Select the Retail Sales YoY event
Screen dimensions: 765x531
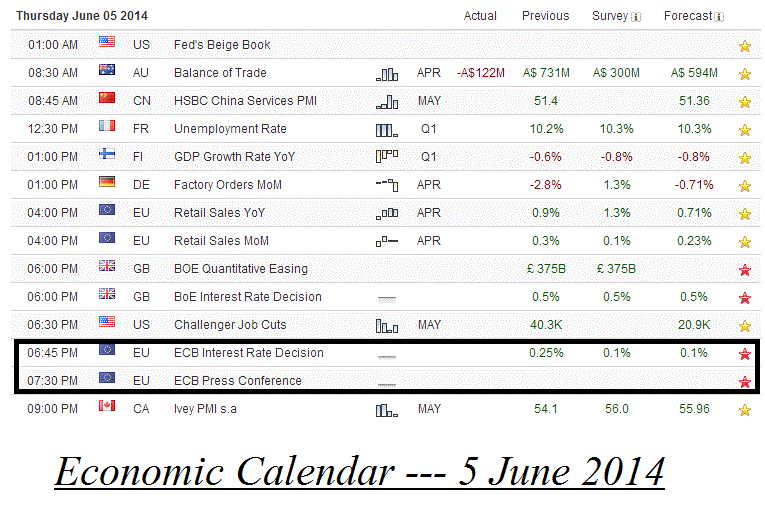[x=221, y=213]
